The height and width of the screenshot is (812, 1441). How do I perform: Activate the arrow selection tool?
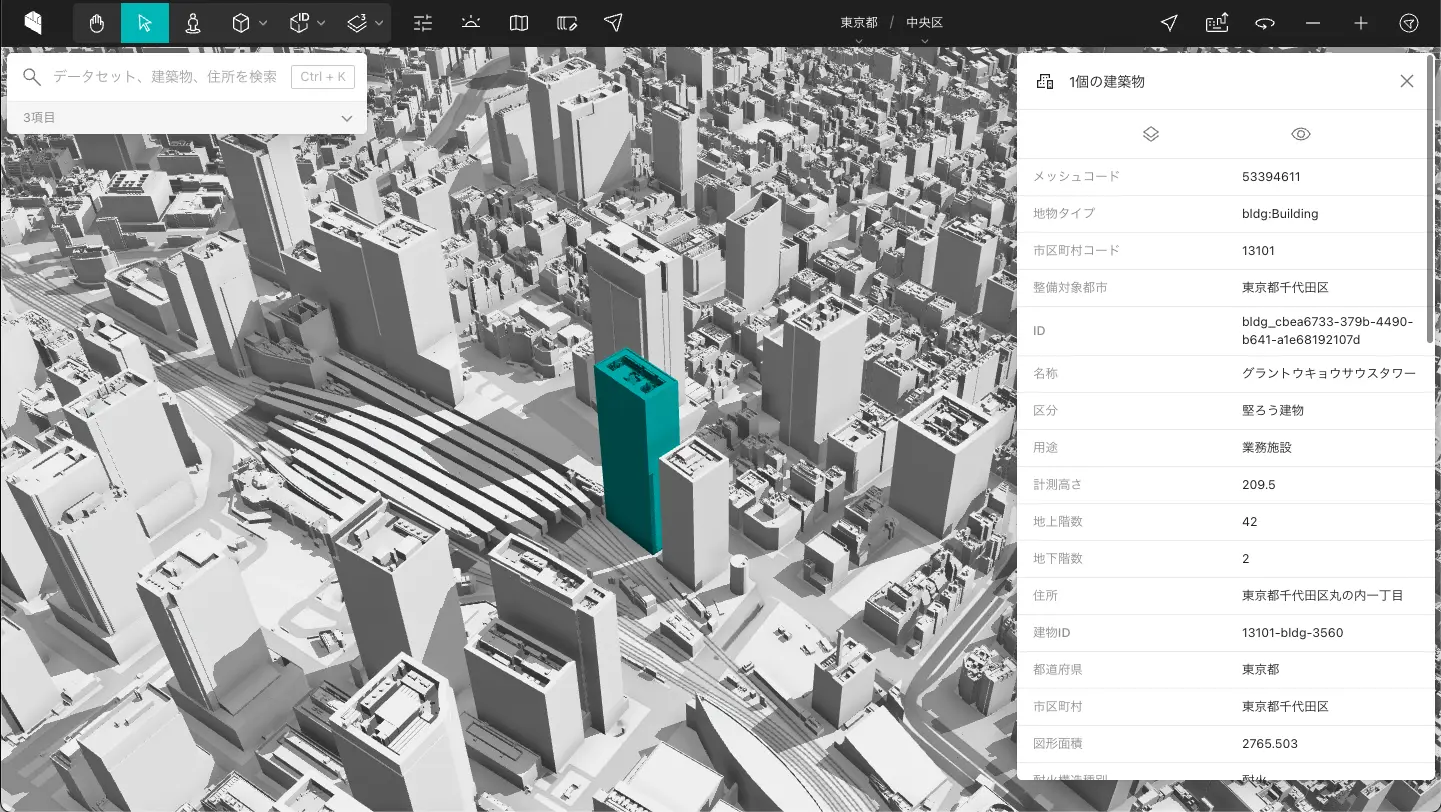(x=145, y=23)
